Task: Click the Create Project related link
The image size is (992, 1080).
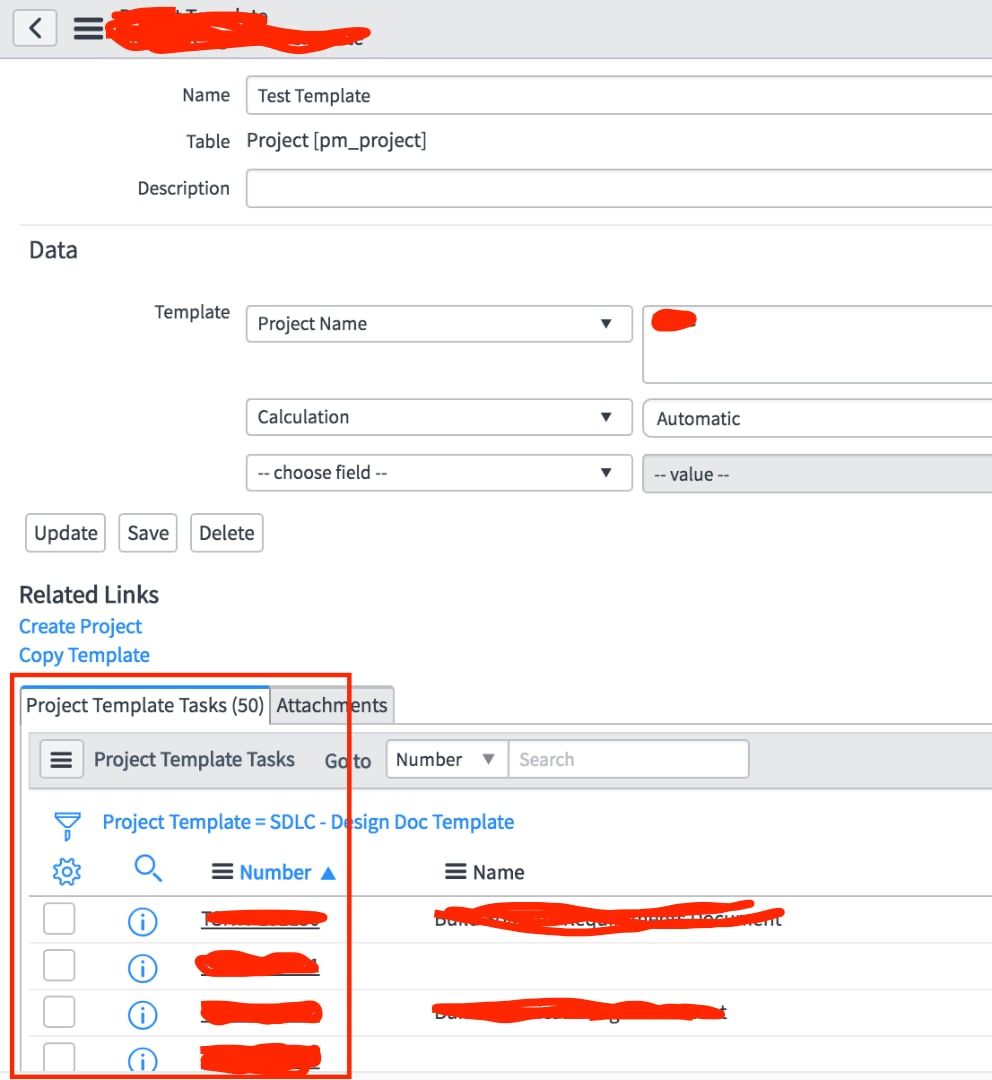Action: (x=80, y=626)
